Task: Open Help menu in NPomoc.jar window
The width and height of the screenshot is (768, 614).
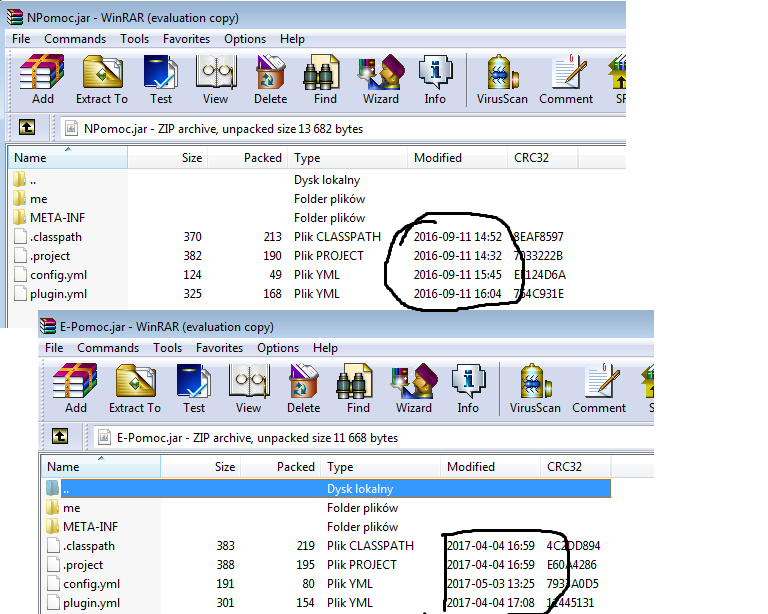Action: (x=292, y=39)
